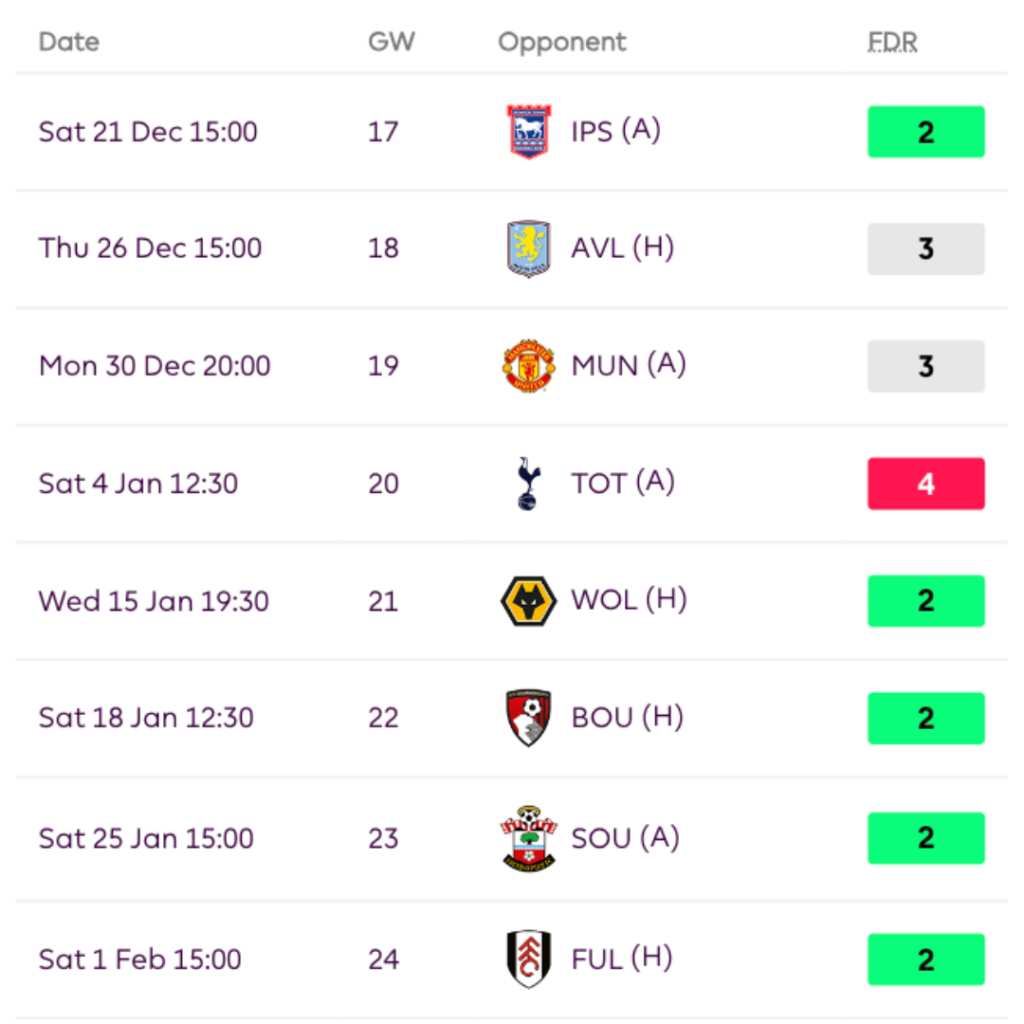Open the Sat 1 Feb 15:00 fixture date

[x=140, y=959]
